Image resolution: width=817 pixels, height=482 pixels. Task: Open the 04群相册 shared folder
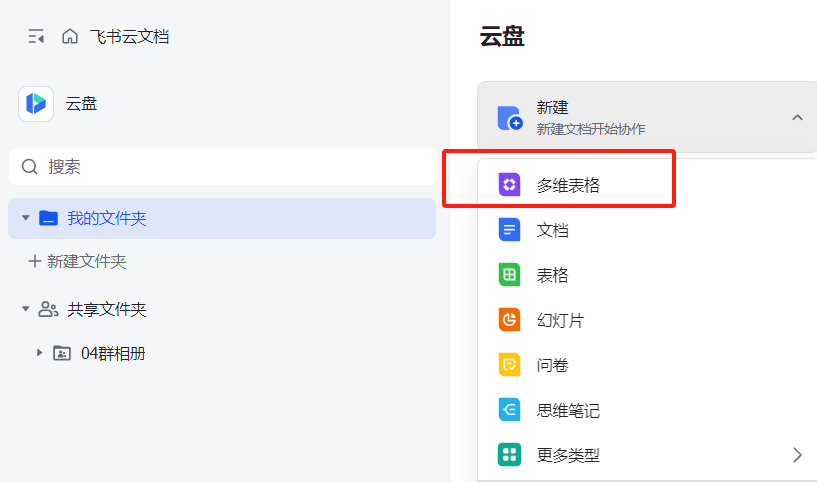[x=113, y=353]
